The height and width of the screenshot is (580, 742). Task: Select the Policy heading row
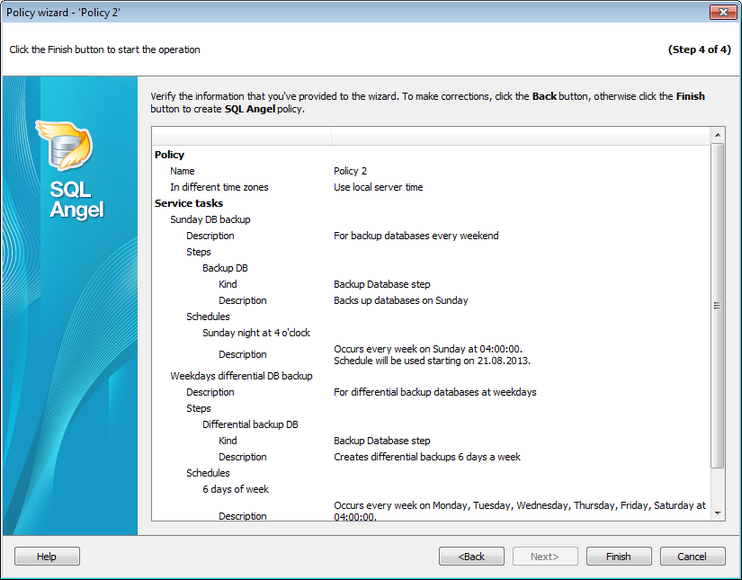coord(431,155)
